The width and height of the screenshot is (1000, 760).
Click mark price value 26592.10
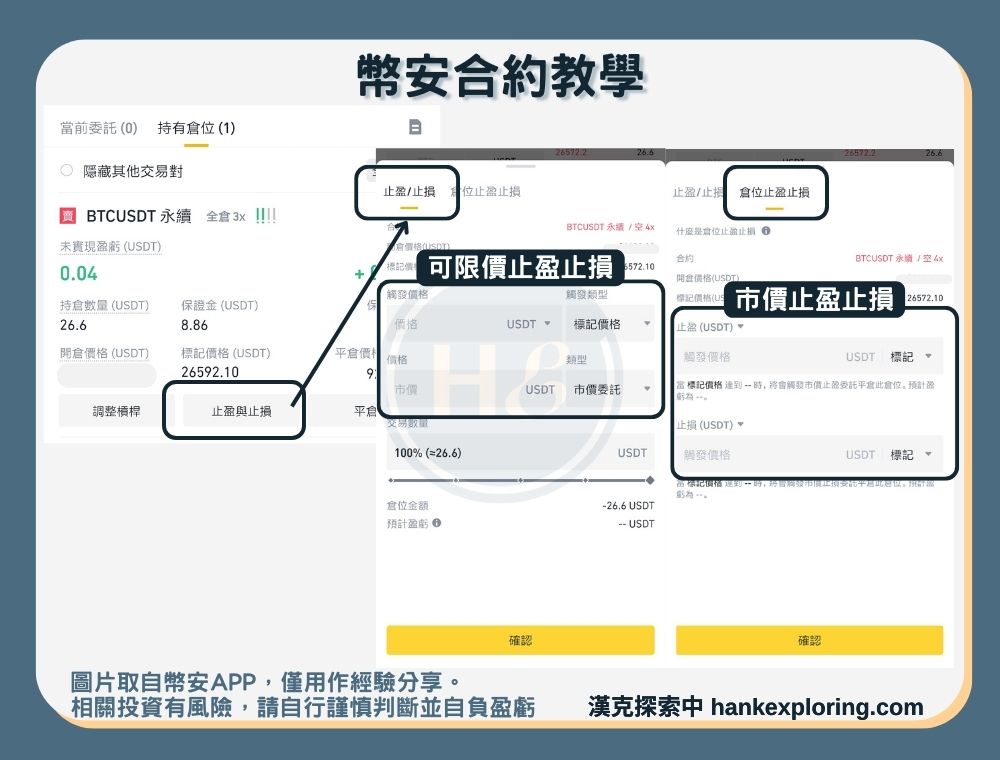[x=210, y=371]
